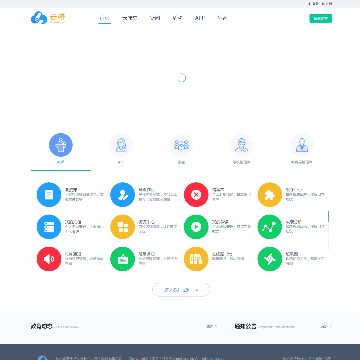The height and width of the screenshot is (360, 360).
Task: Open the green briefcase board feature icon
Action: tap(122, 259)
